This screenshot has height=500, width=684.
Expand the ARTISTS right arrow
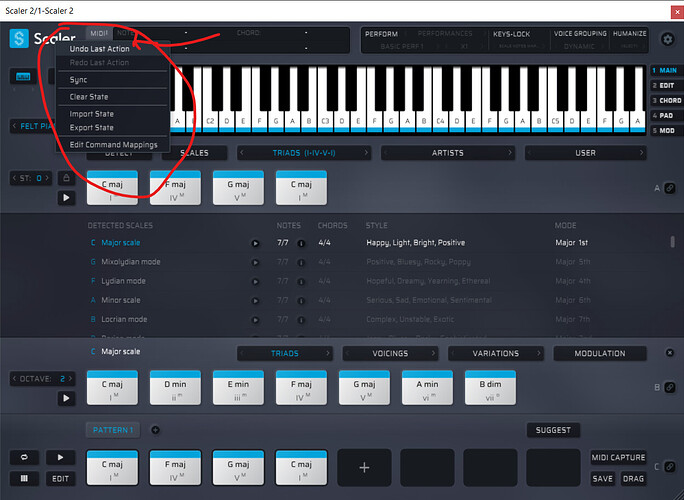(510, 153)
